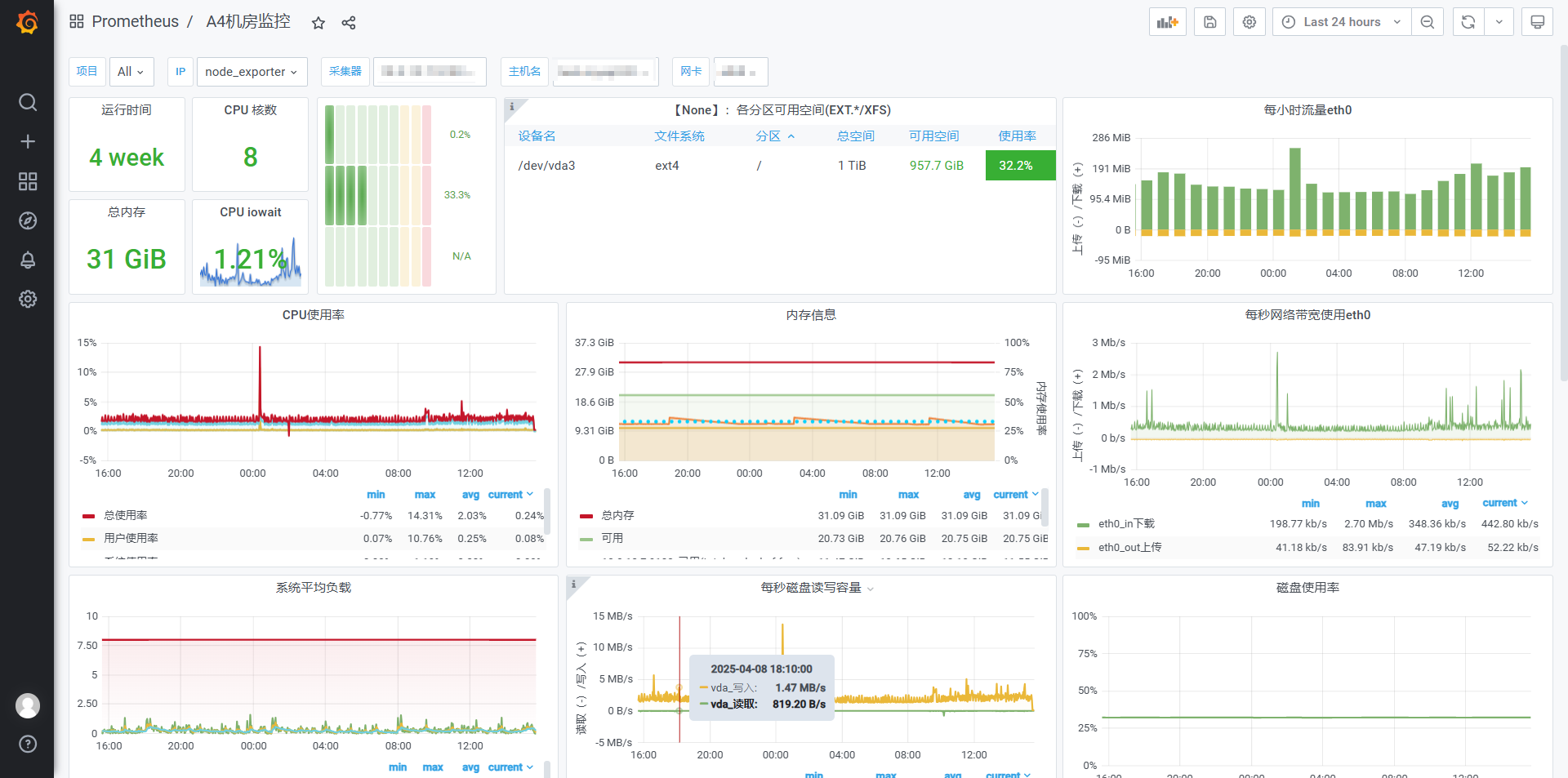Image resolution: width=1568 pixels, height=778 pixels.
Task: Open the Configuration gear in sidebar
Action: [28, 299]
